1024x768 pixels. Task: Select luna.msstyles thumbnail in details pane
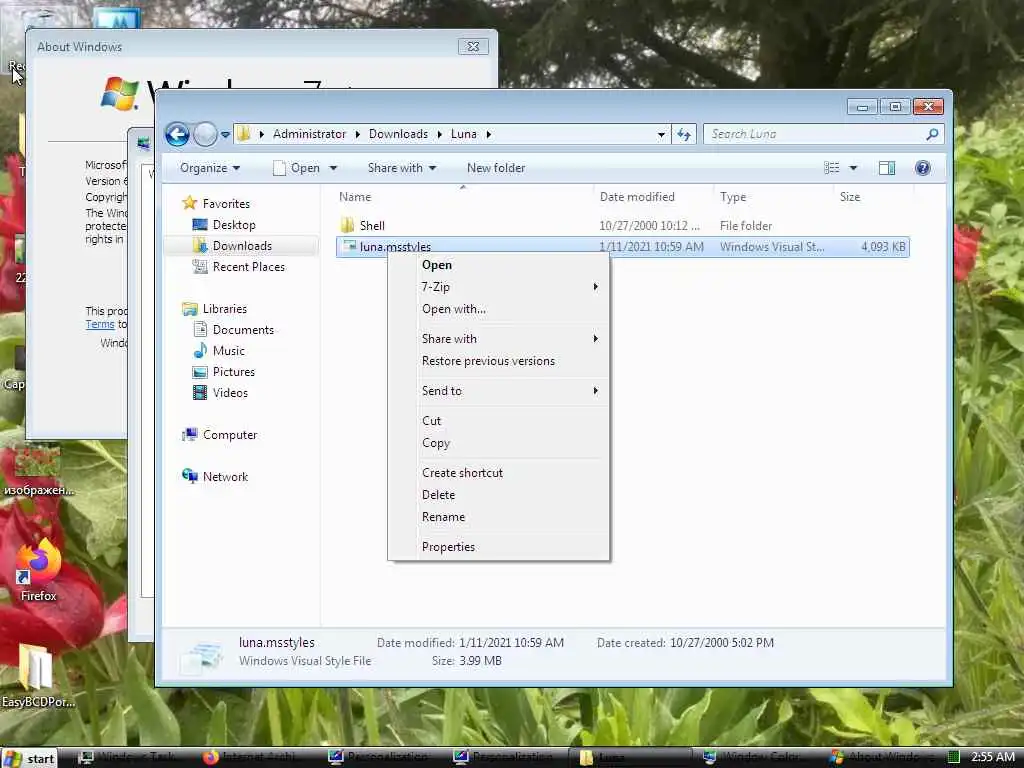click(202, 656)
